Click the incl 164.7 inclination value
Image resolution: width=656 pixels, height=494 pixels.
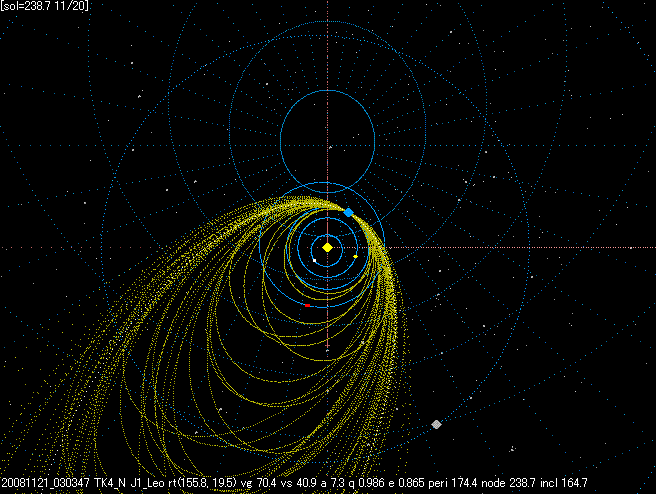coord(564,483)
